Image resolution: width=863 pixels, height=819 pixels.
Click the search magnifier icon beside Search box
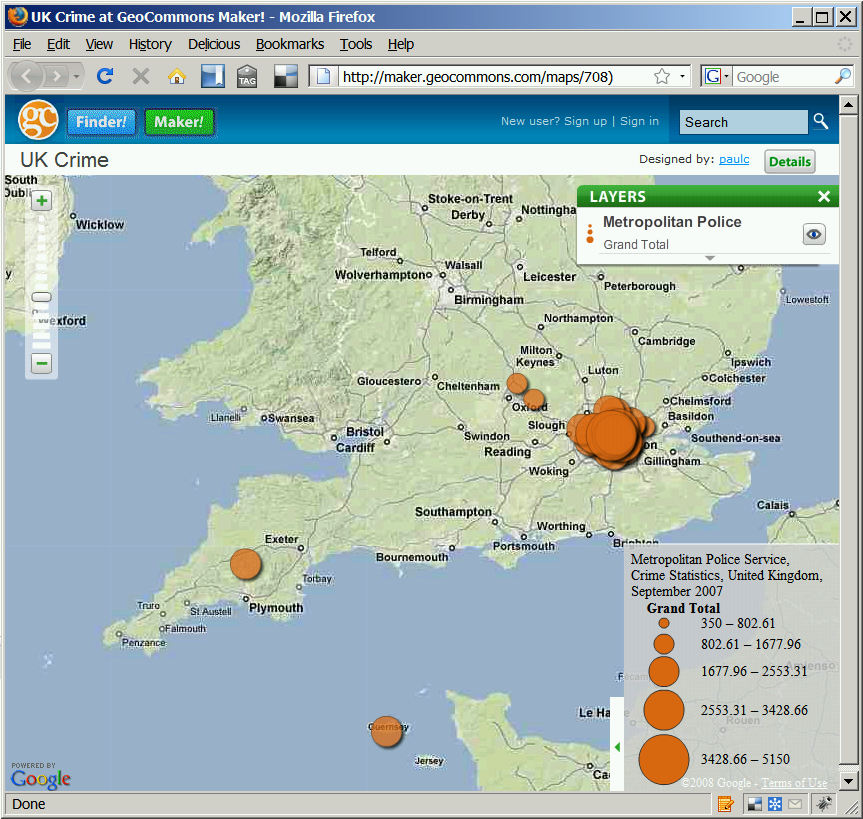820,122
